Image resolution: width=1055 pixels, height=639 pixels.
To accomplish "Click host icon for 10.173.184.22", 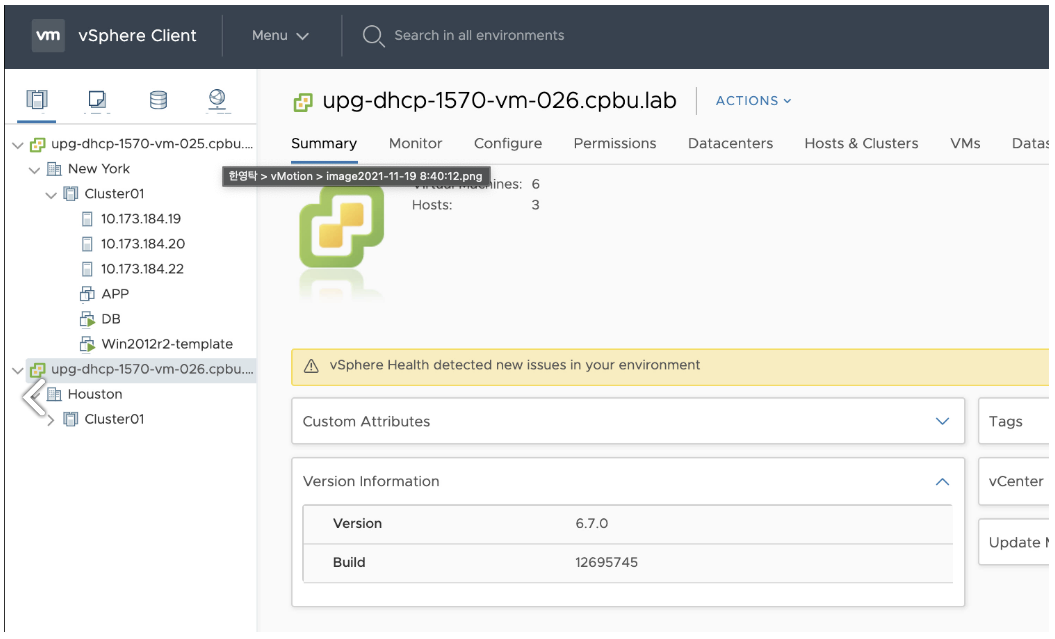I will (87, 269).
